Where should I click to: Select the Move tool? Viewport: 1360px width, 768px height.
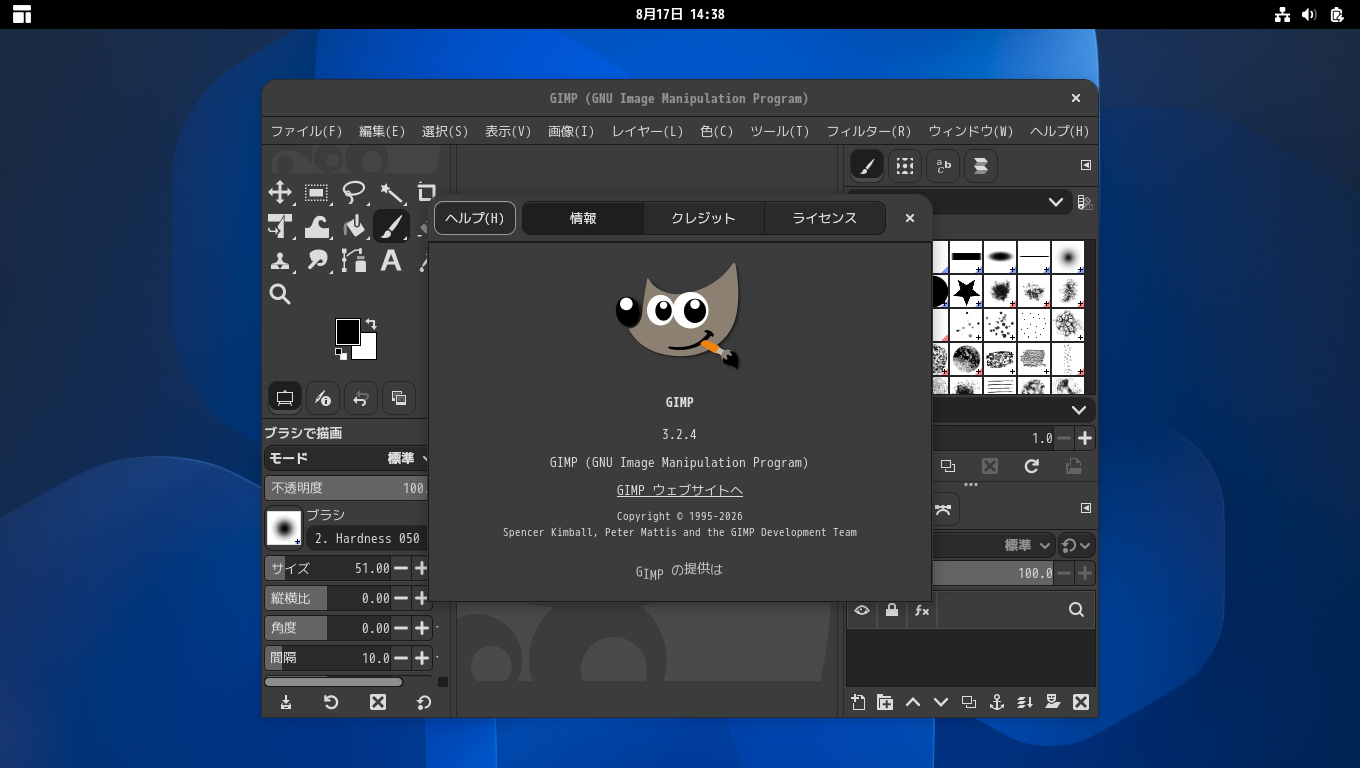[280, 192]
